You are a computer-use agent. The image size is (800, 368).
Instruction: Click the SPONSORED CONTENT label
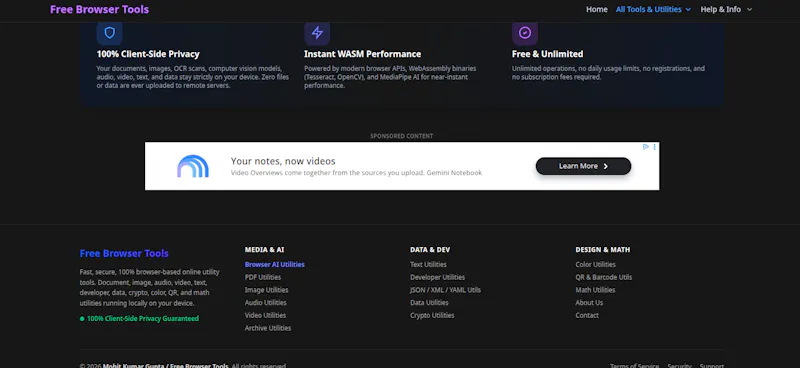(x=402, y=136)
